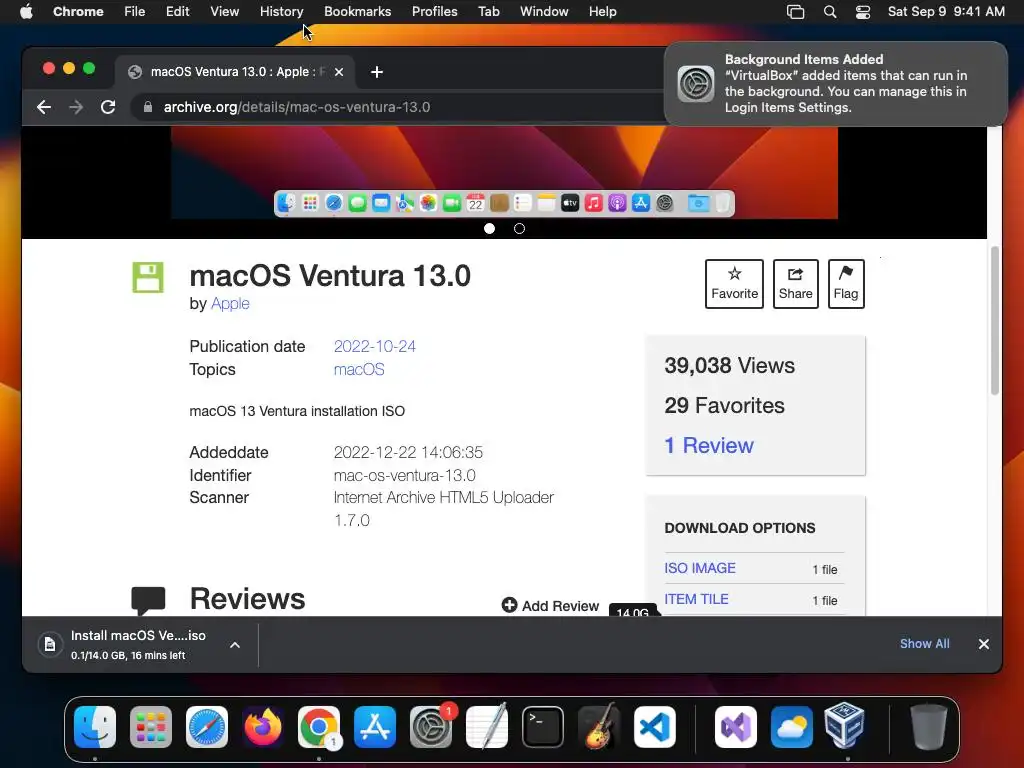Open the Help menu
This screenshot has width=1024, height=768.
coord(602,12)
